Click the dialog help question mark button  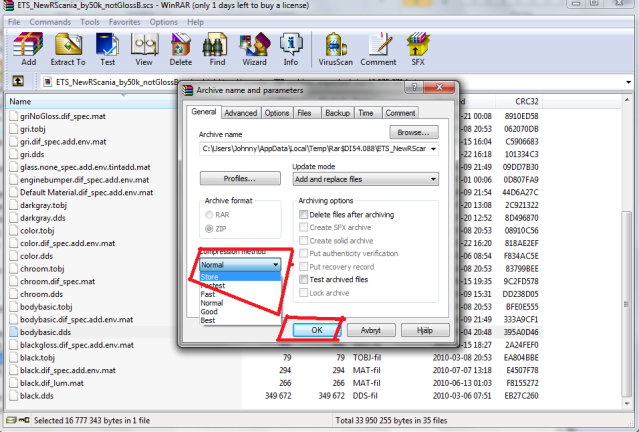pyautogui.click(x=414, y=87)
